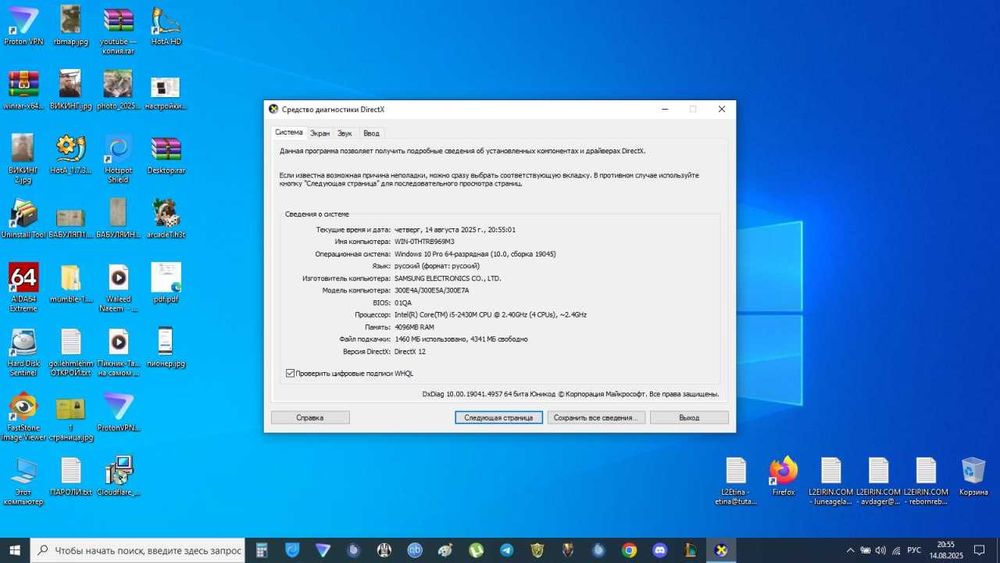Select the mumble folder on desktop
The width and height of the screenshot is (1000, 563).
pos(71,282)
